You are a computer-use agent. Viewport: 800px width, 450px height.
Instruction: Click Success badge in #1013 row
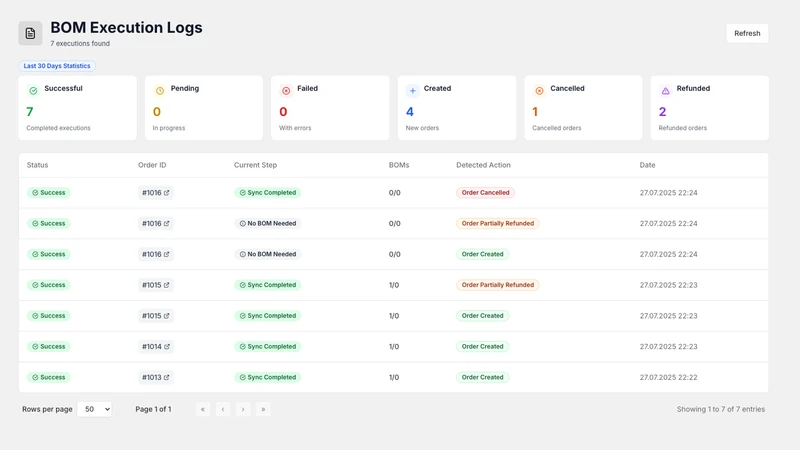(x=48, y=378)
